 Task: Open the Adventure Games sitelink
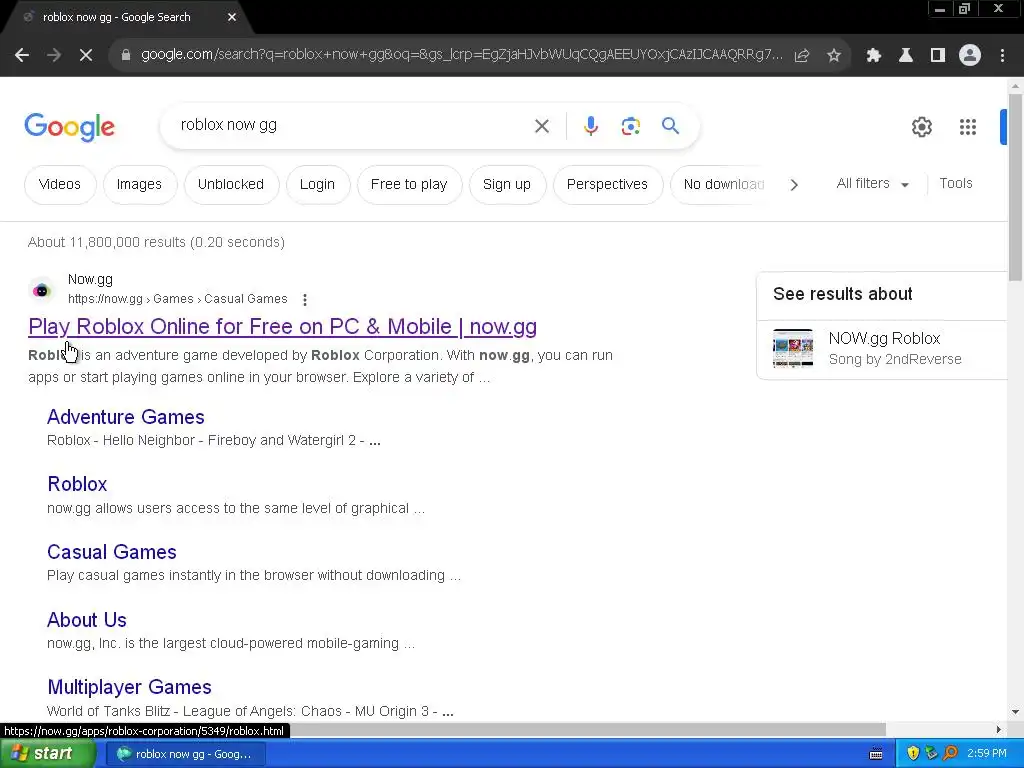125,417
